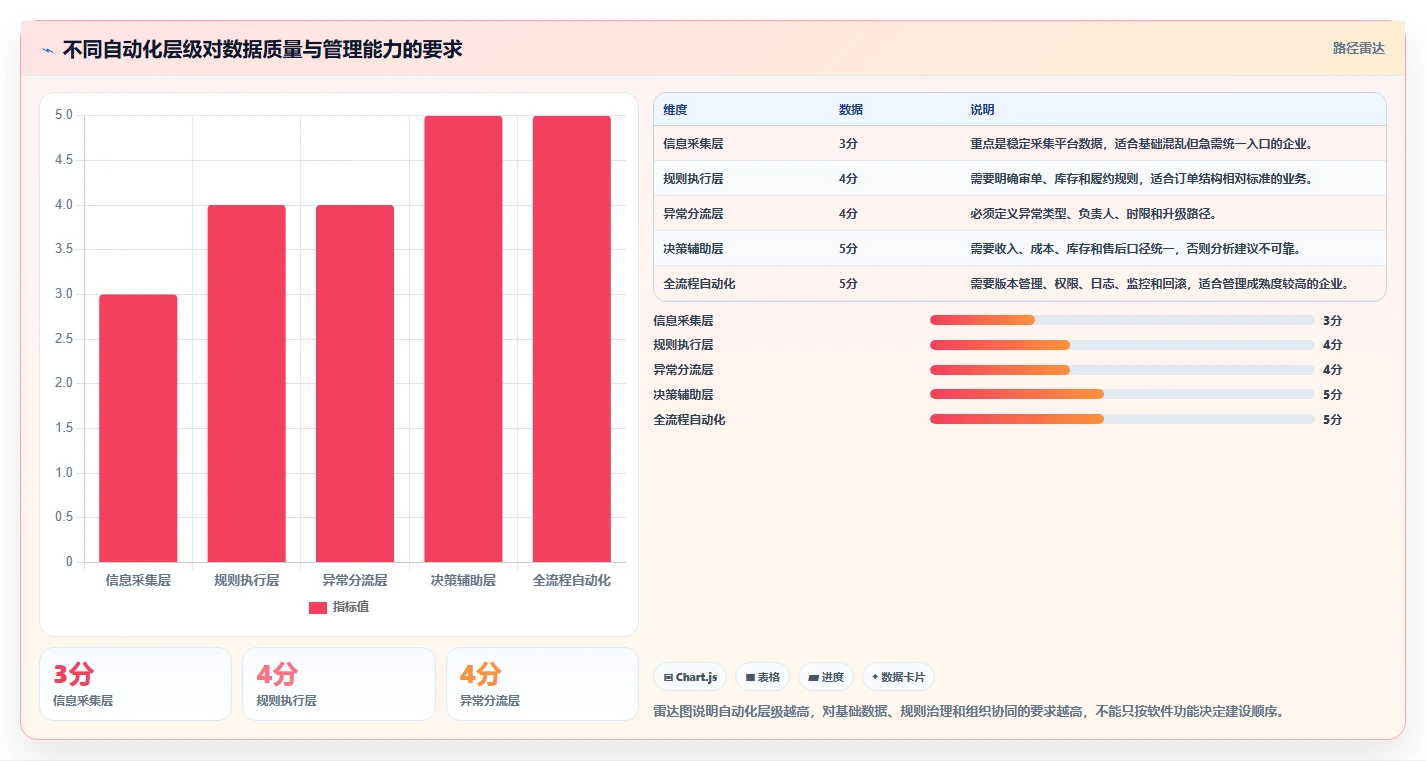Click the 5.0 y-axis tick label

pos(63,115)
